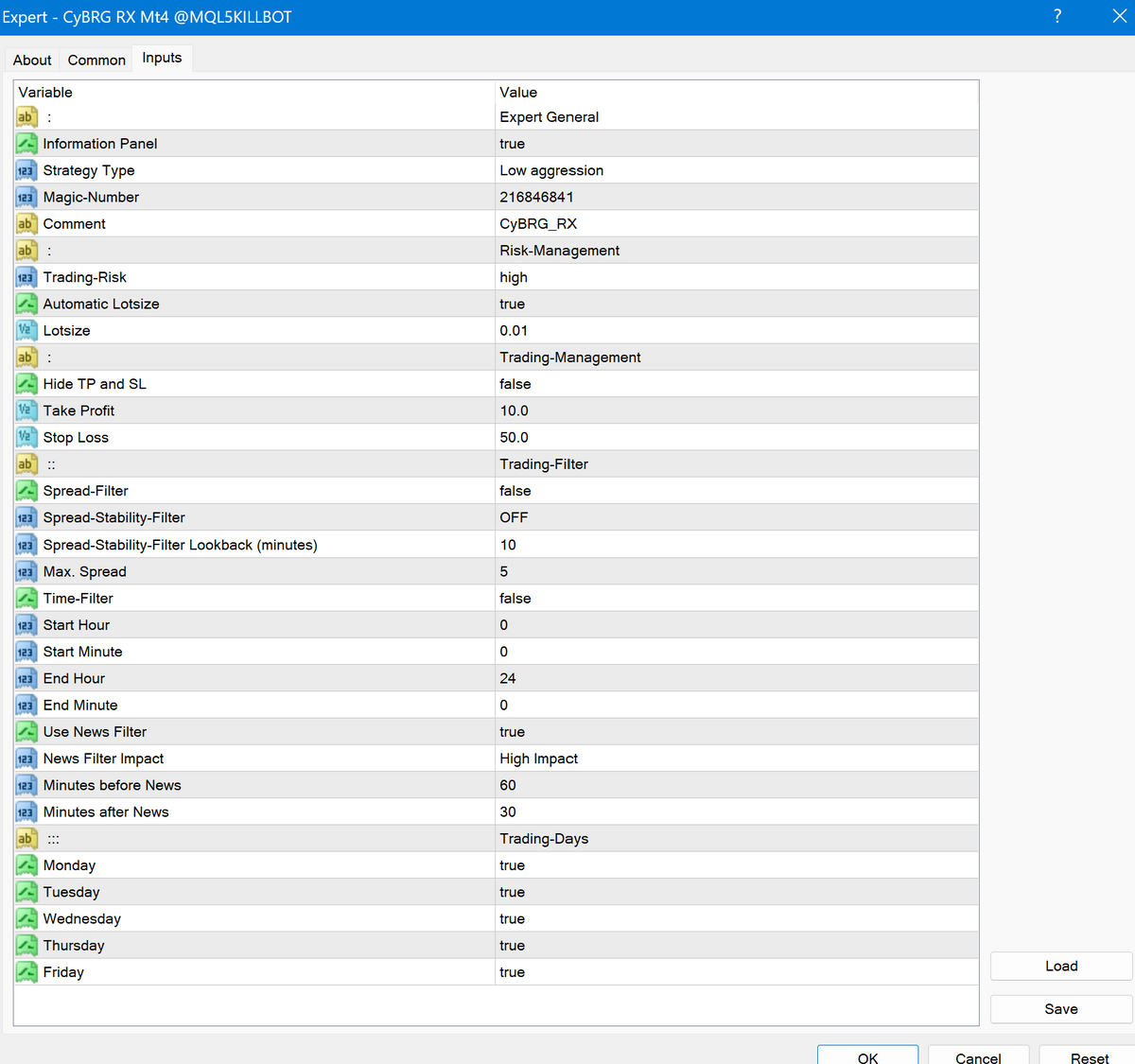1135x1064 pixels.
Task: Click the boolean icon next to Spread-Filter
Action: tap(26, 491)
